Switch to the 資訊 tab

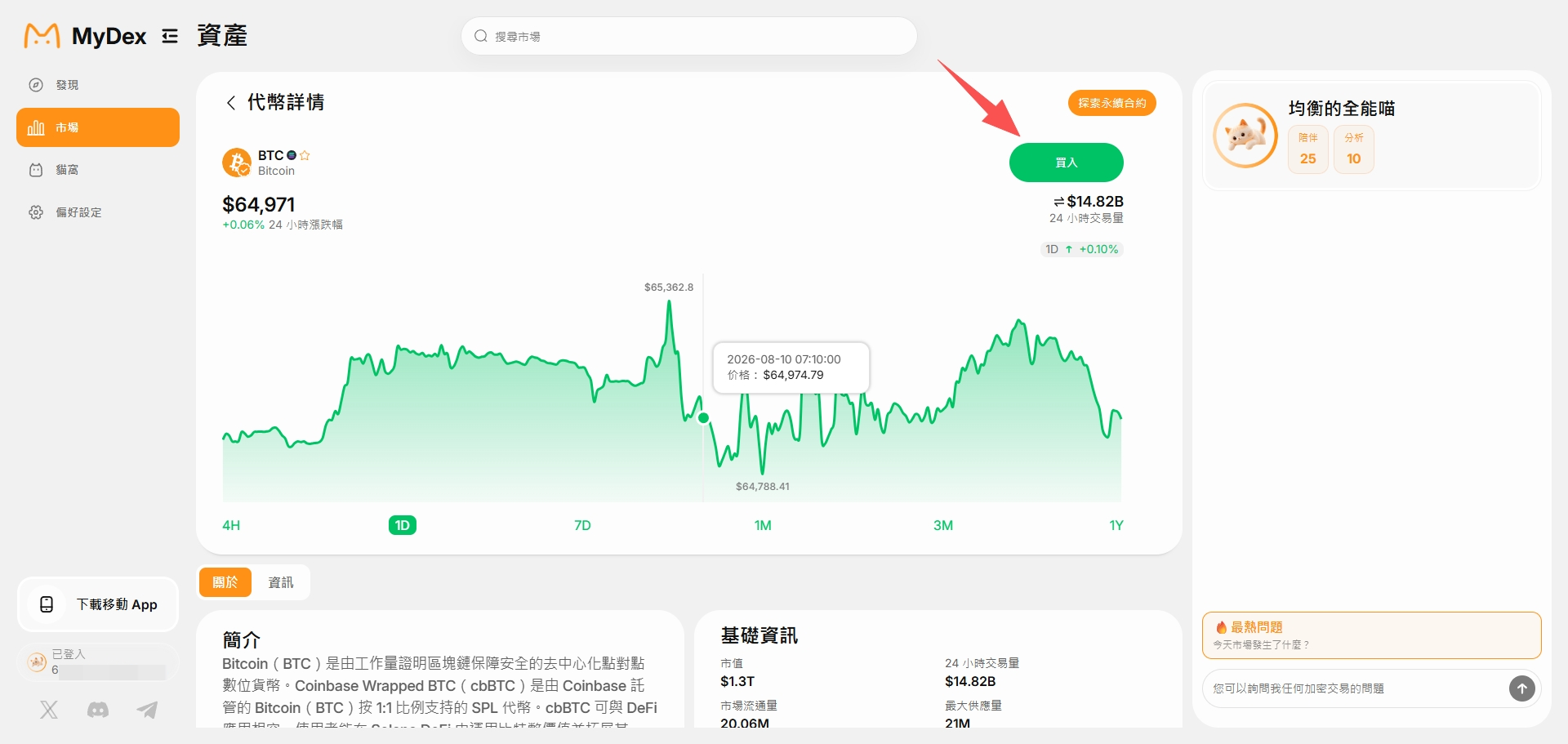pos(281,582)
